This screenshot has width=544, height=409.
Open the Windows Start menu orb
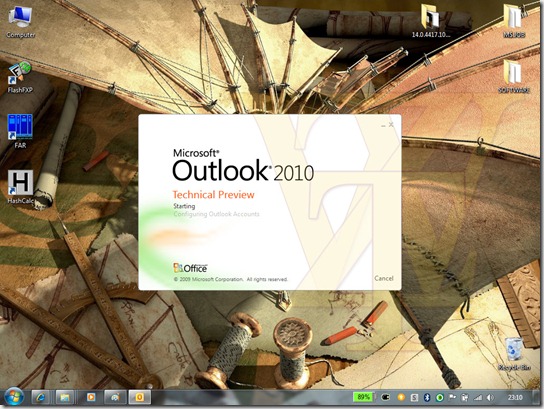coord(14,397)
